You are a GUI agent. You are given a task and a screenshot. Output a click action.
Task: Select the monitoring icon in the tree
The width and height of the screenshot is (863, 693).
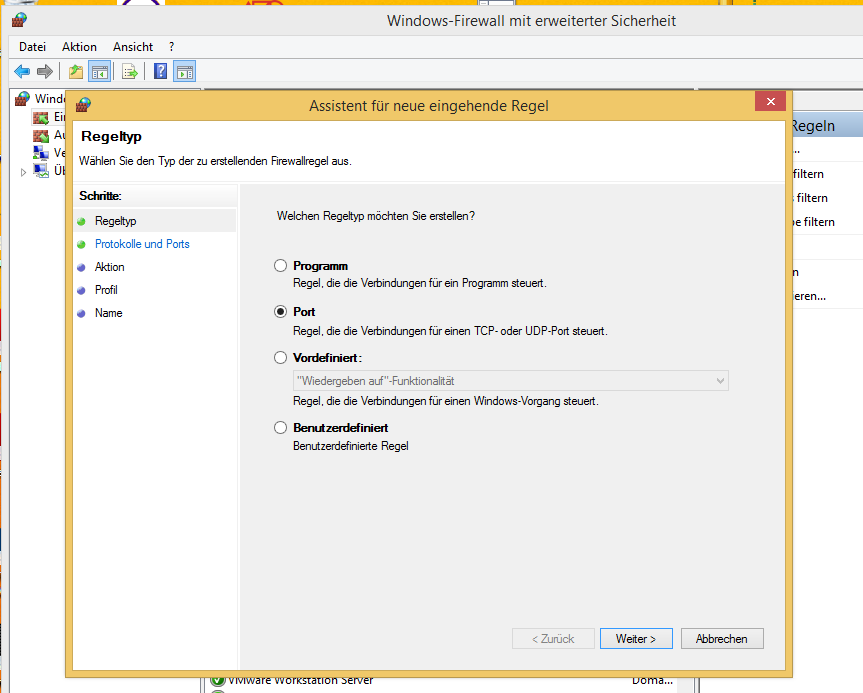click(41, 171)
